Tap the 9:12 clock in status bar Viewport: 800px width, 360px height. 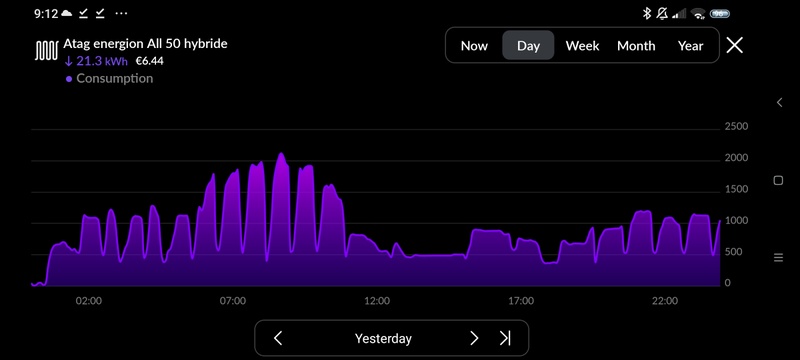tap(46, 14)
